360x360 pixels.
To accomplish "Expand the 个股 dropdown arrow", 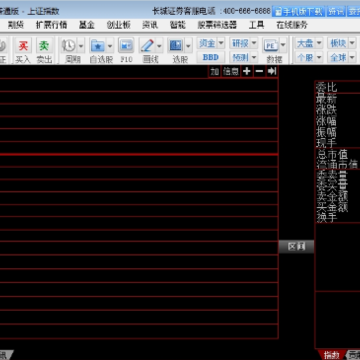I will point(319,57).
